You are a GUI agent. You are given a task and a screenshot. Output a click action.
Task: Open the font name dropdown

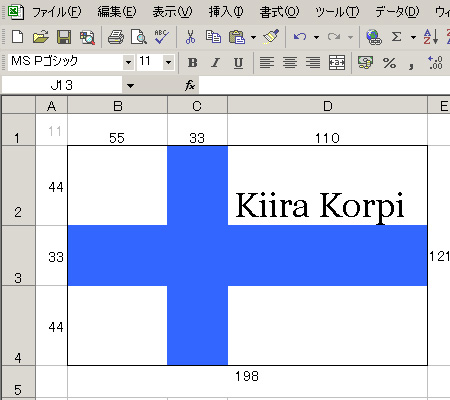pyautogui.click(x=128, y=62)
